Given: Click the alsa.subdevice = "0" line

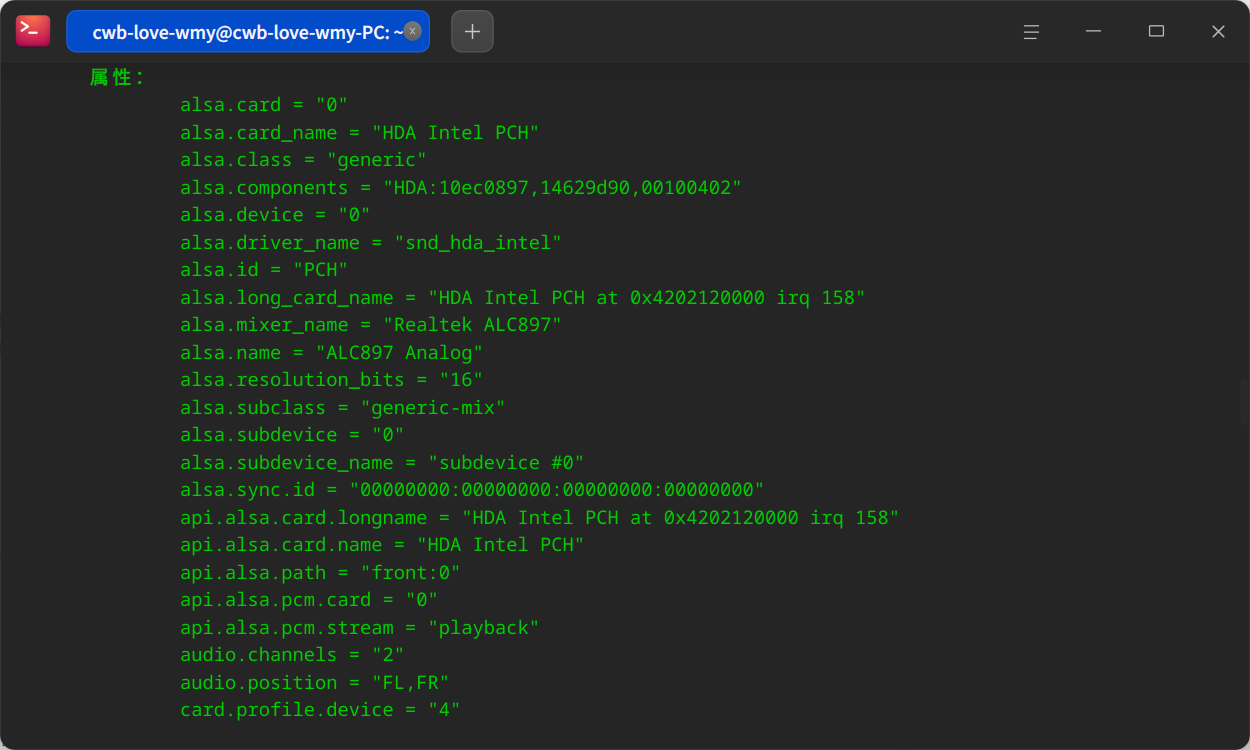Looking at the screenshot, I should coord(292,435).
